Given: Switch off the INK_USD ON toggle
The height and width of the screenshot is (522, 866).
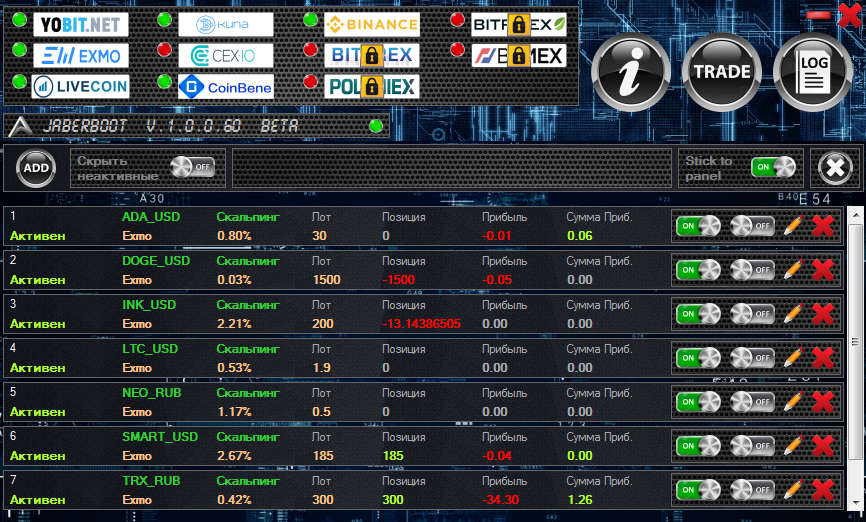Looking at the screenshot, I should click(x=698, y=314).
